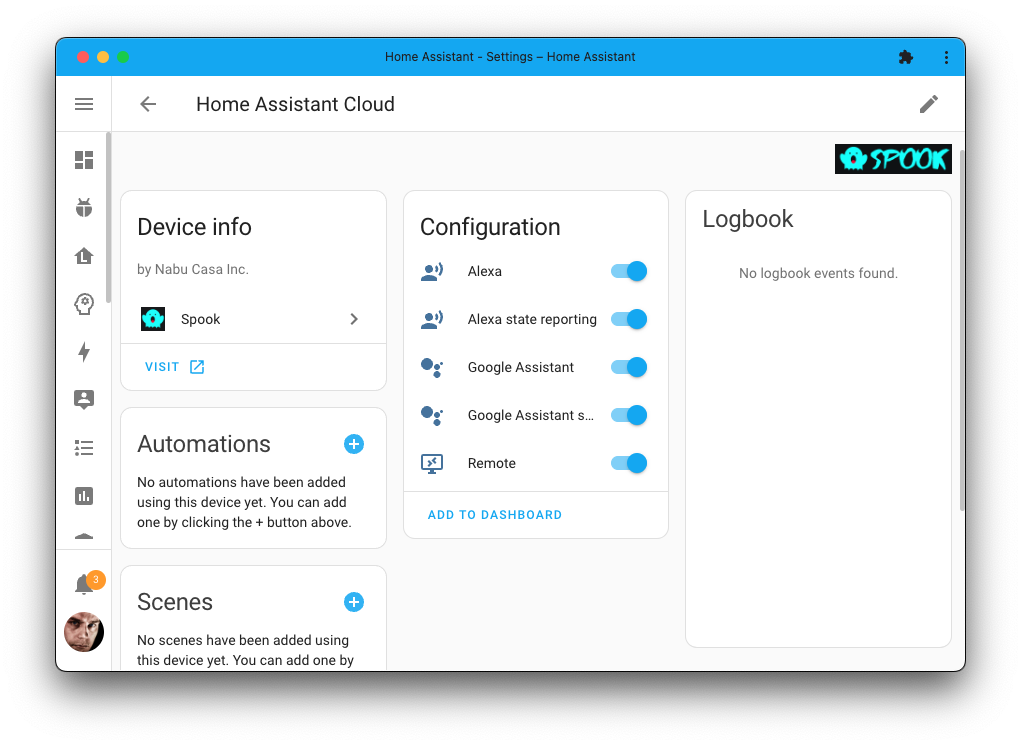Toggle the Remote switch off
This screenshot has width=1021, height=745.
(628, 463)
